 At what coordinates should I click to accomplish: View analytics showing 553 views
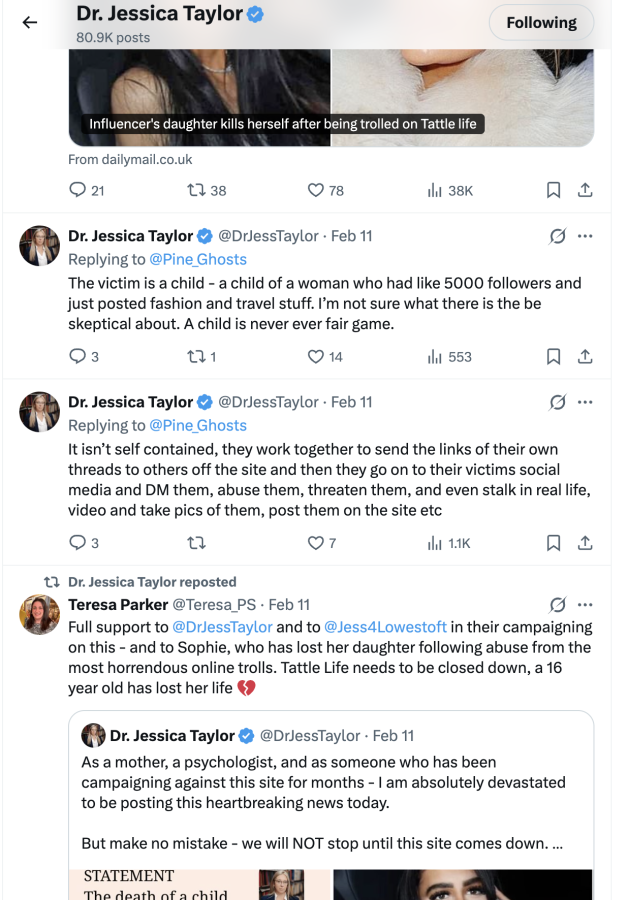click(x=449, y=356)
